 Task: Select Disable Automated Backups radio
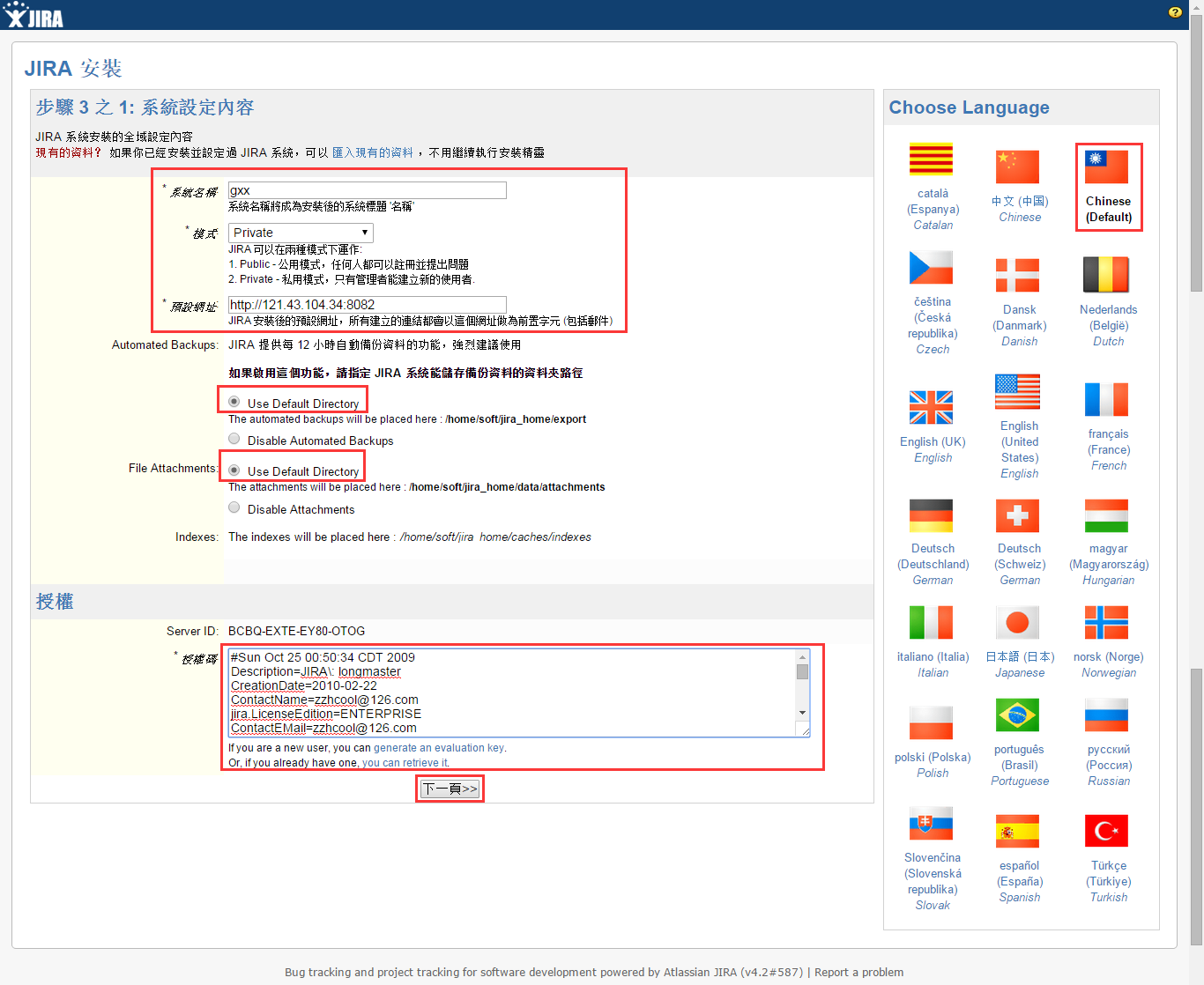(x=234, y=439)
